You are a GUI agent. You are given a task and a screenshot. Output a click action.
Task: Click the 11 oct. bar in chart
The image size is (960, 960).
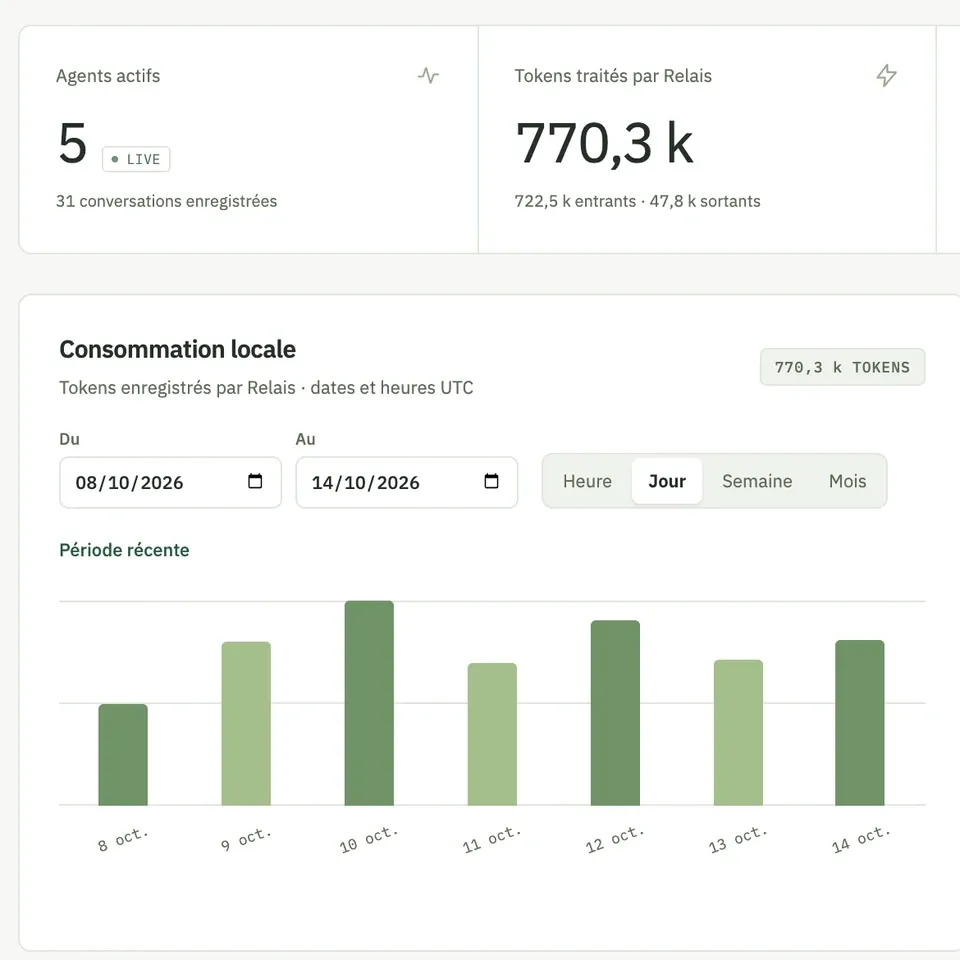[492, 734]
